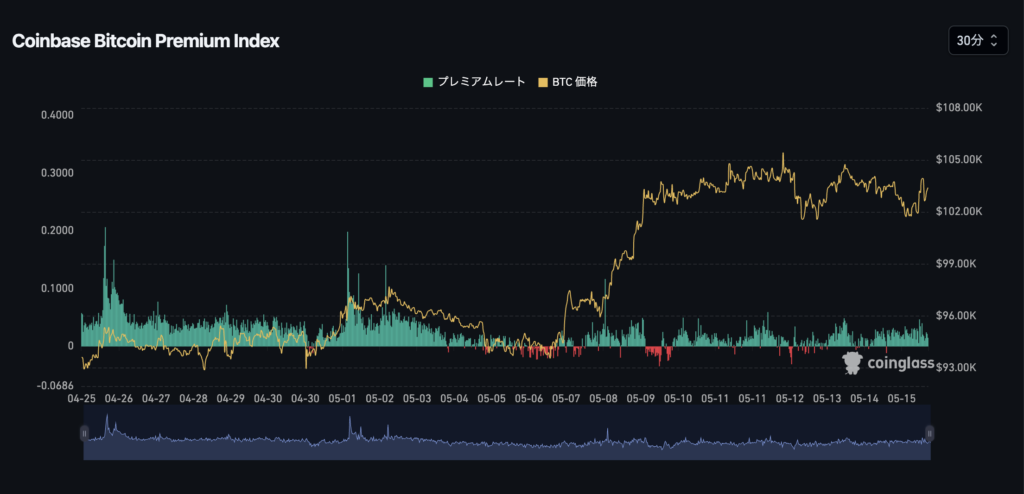Click the 0.4000 left axis value
Image resolution: width=1024 pixels, height=494 pixels.
coord(57,115)
